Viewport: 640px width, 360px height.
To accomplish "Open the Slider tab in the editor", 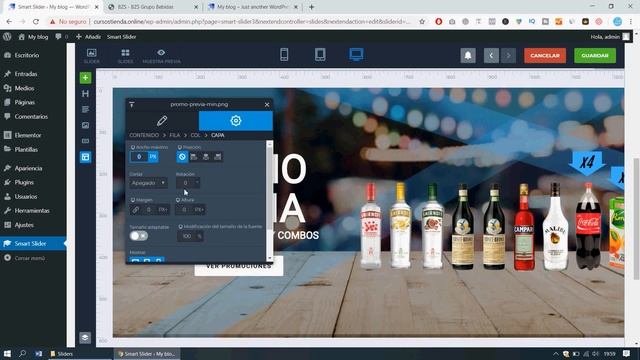I will point(91,56).
